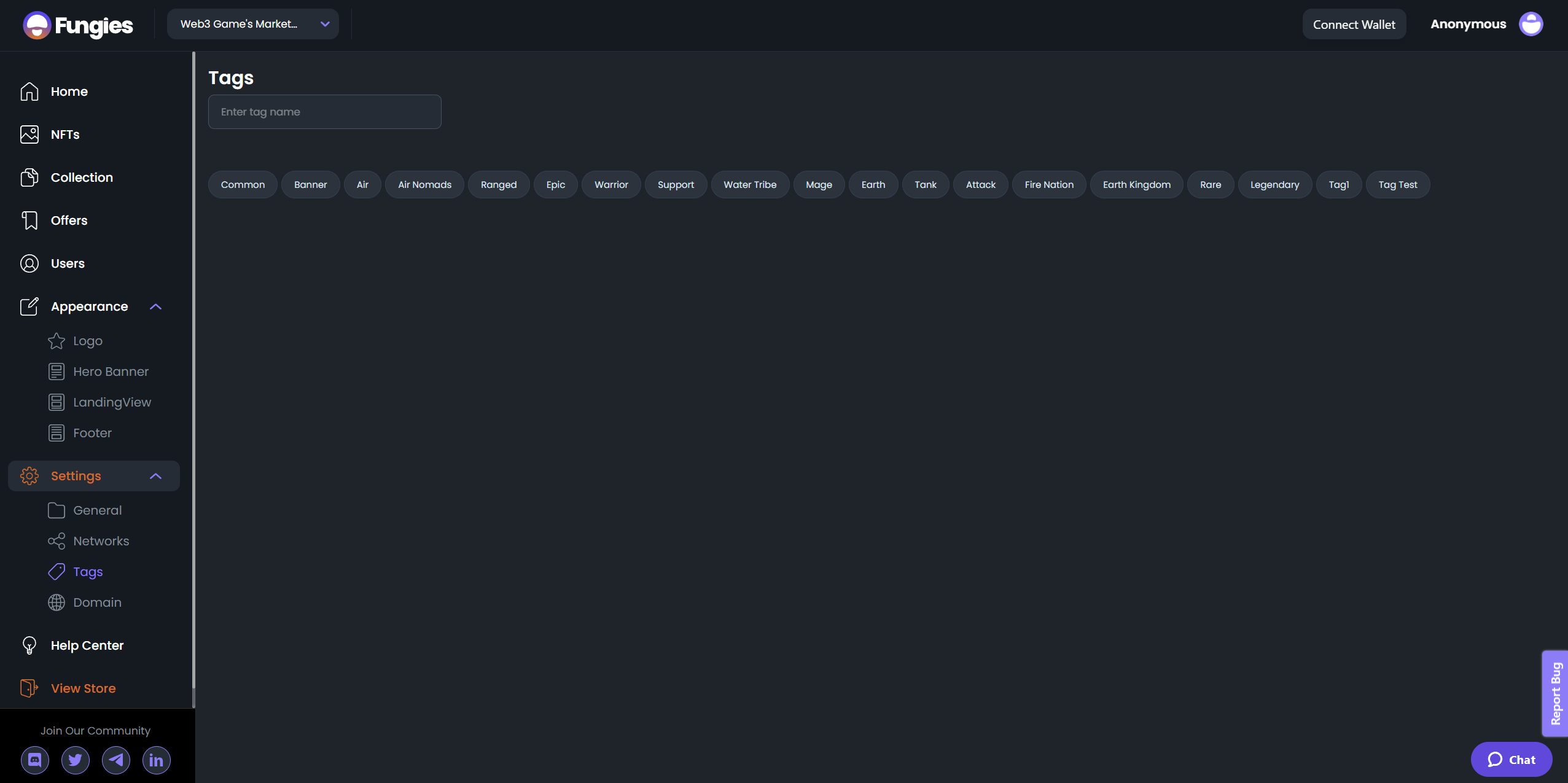Go to Networks settings

(x=101, y=541)
